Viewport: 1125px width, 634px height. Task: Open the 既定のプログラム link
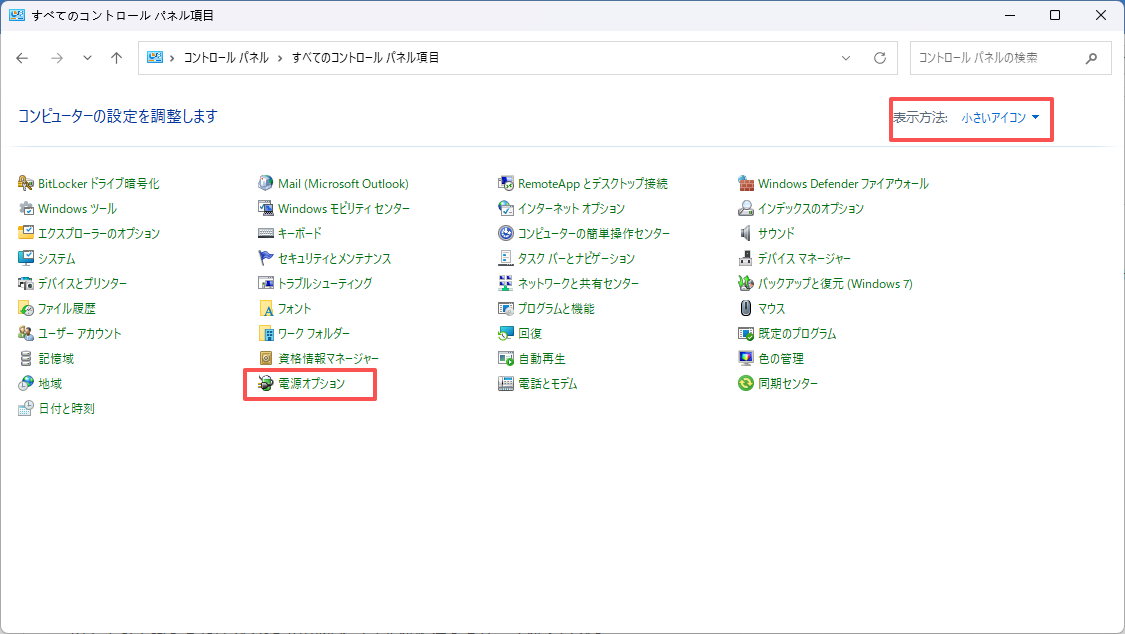pos(797,333)
